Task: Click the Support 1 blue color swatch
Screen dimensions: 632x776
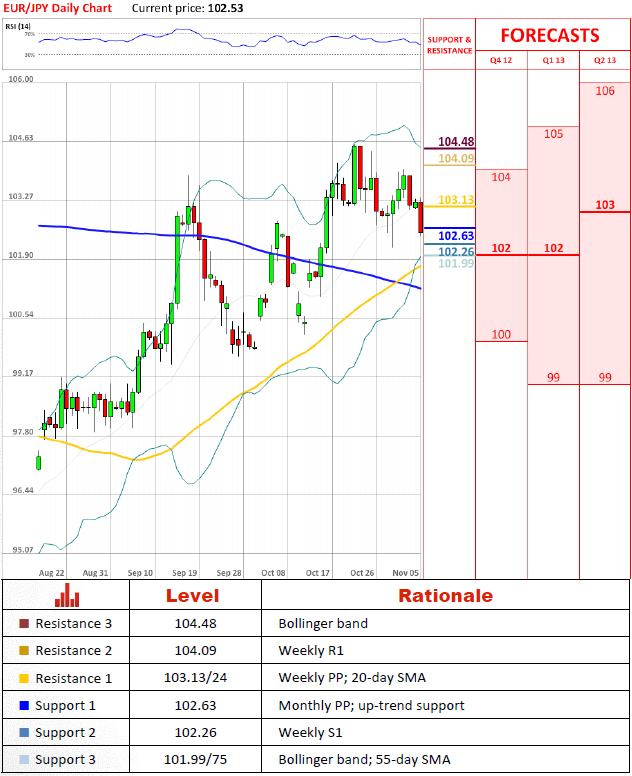Action: pyautogui.click(x=24, y=705)
